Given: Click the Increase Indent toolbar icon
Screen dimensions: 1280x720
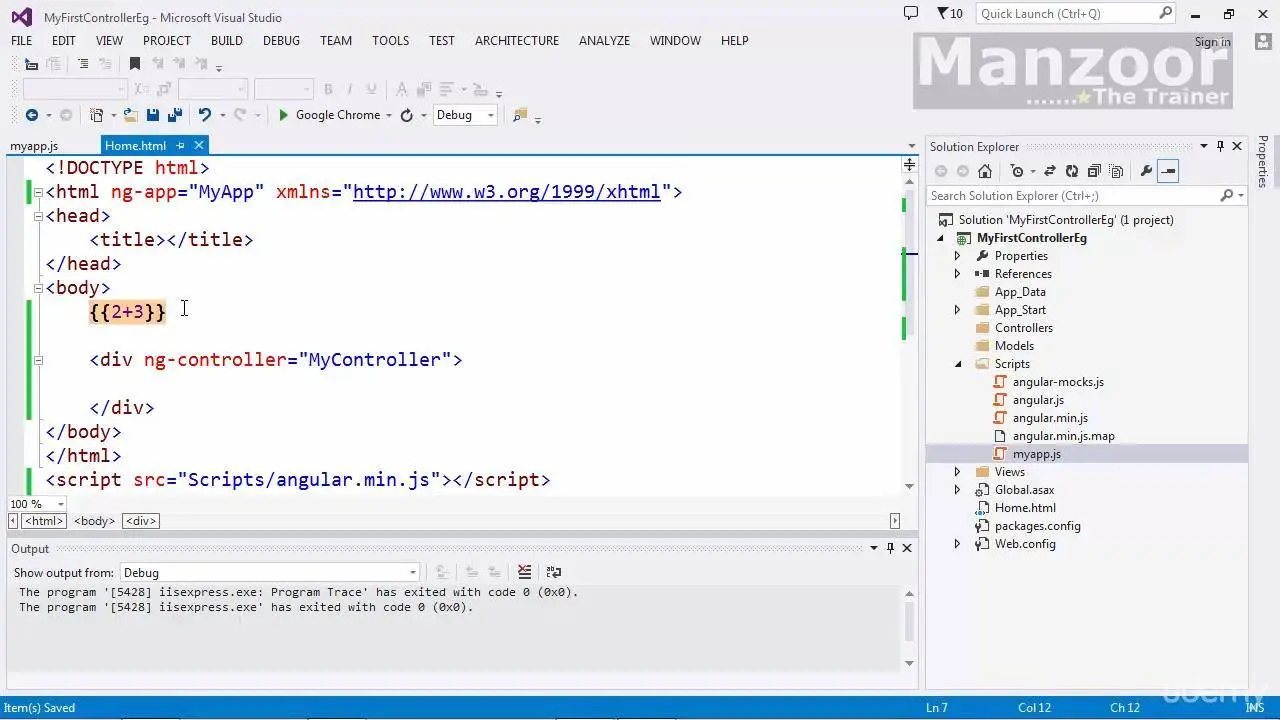Looking at the screenshot, I should tap(104, 64).
